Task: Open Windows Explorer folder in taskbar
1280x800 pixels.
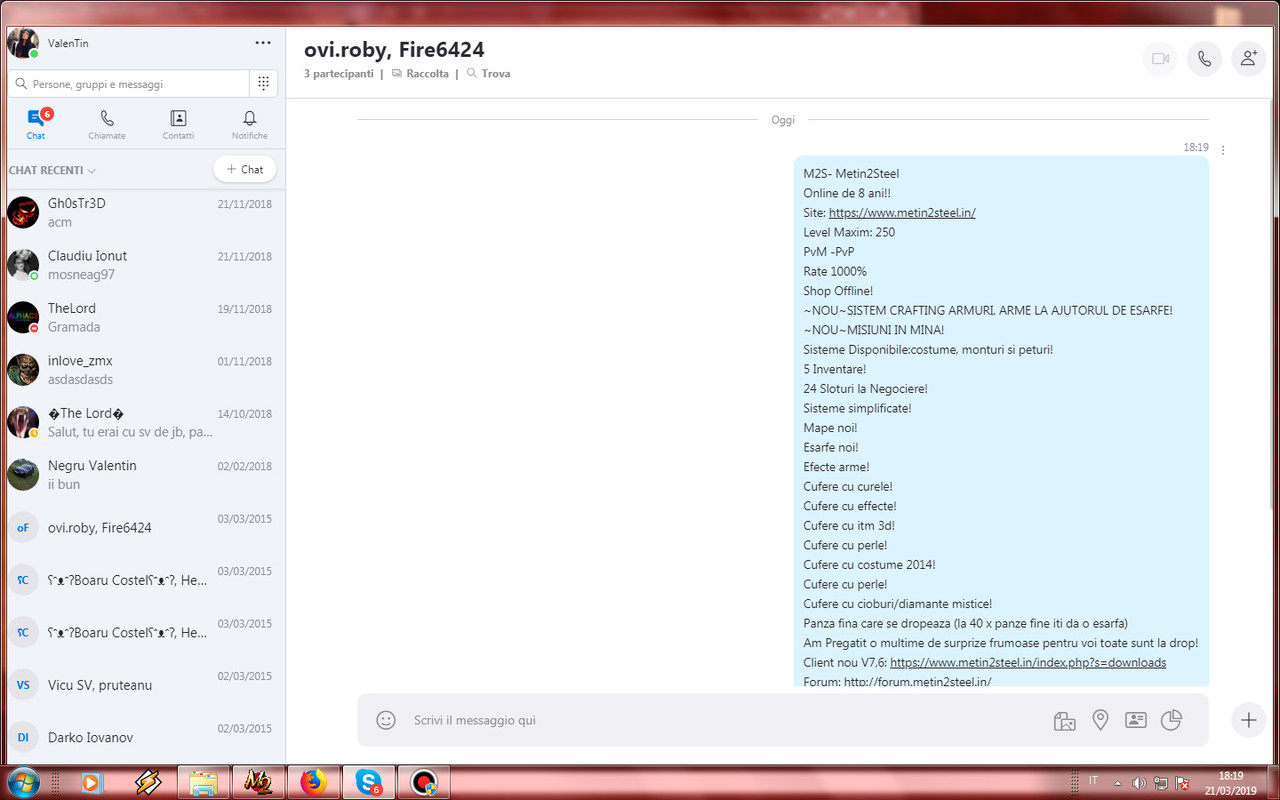Action: point(203,782)
